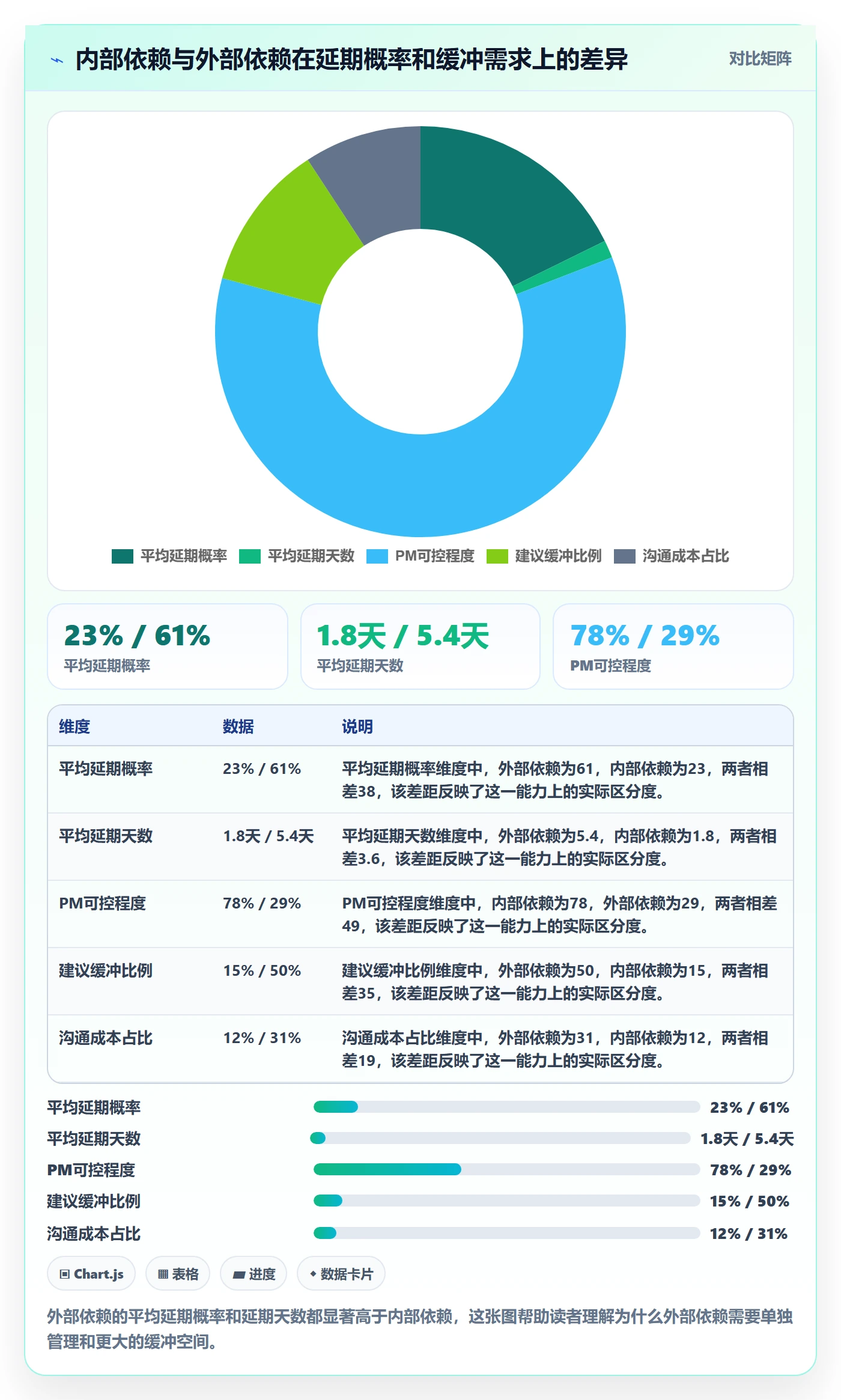Toggle the 沟通成本占比 legend item

click(x=671, y=556)
